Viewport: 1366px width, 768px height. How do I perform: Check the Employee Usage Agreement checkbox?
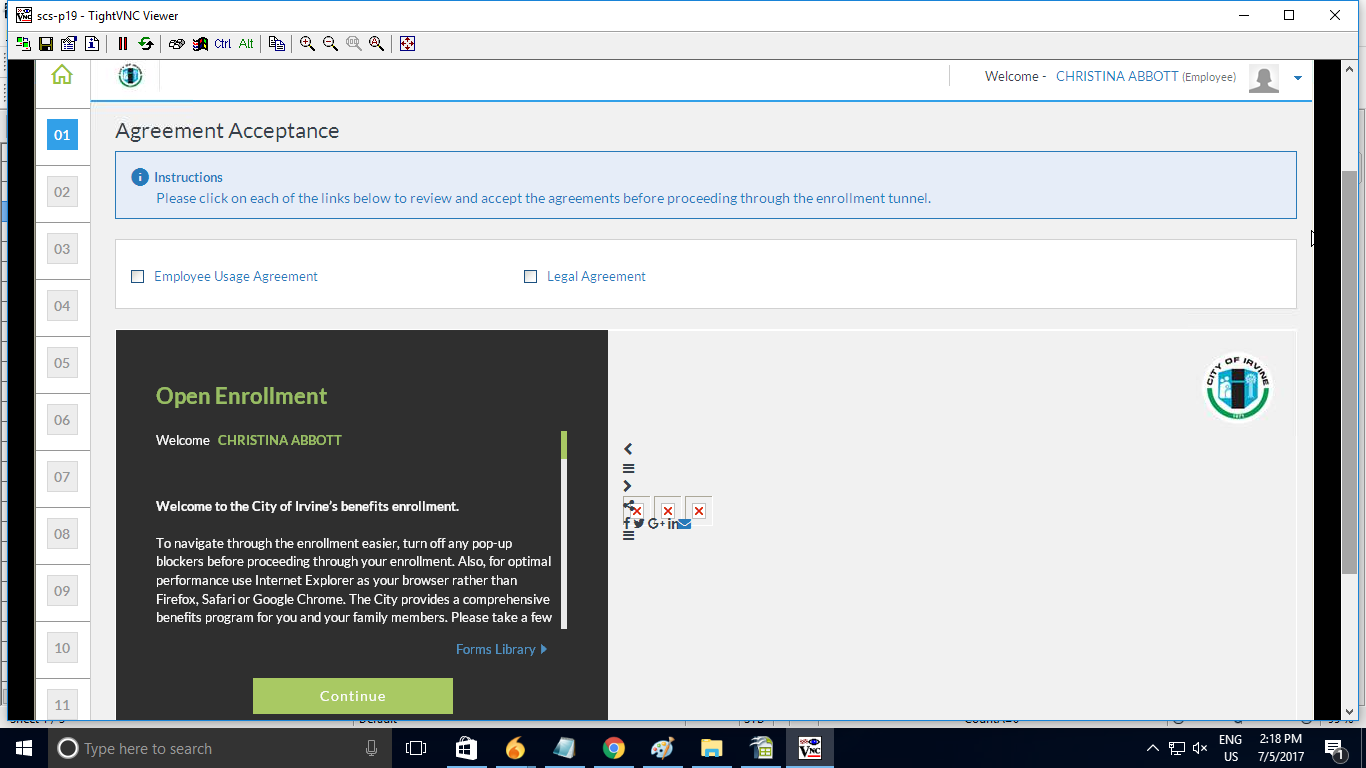coord(137,276)
